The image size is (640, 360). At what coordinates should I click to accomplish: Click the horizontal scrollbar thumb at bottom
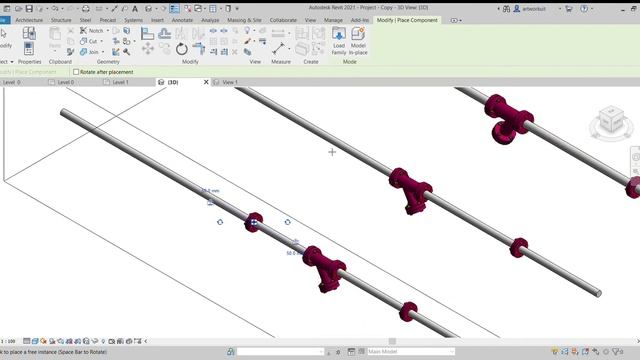[392, 341]
